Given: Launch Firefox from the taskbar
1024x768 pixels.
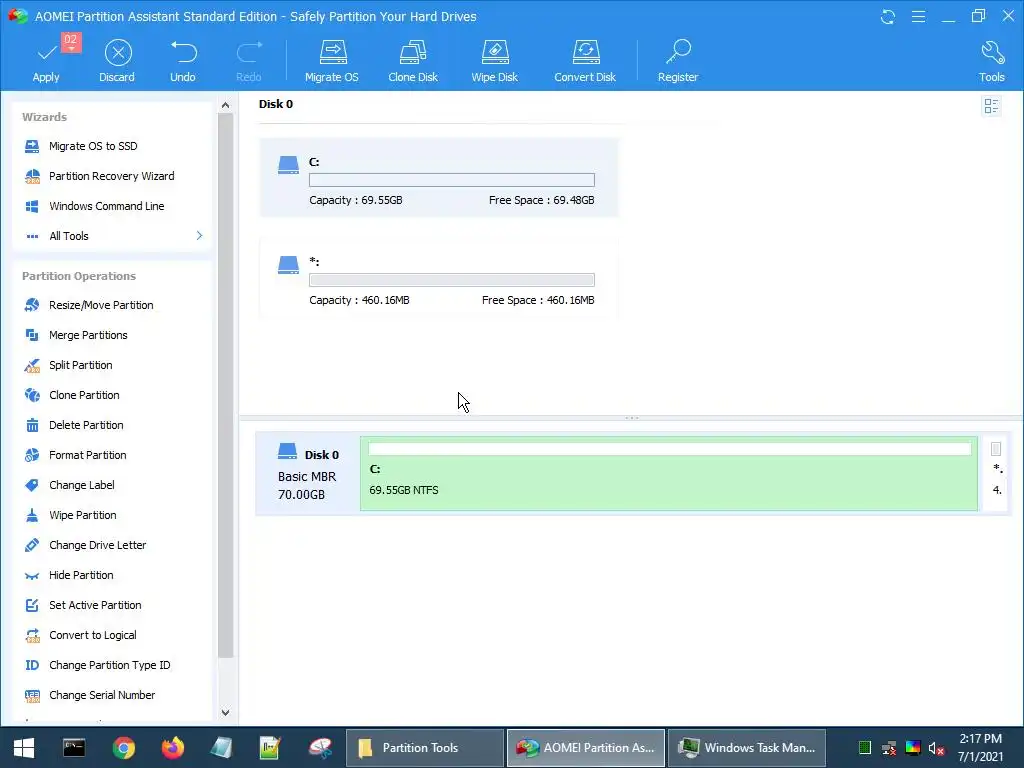Looking at the screenshot, I should (x=173, y=748).
